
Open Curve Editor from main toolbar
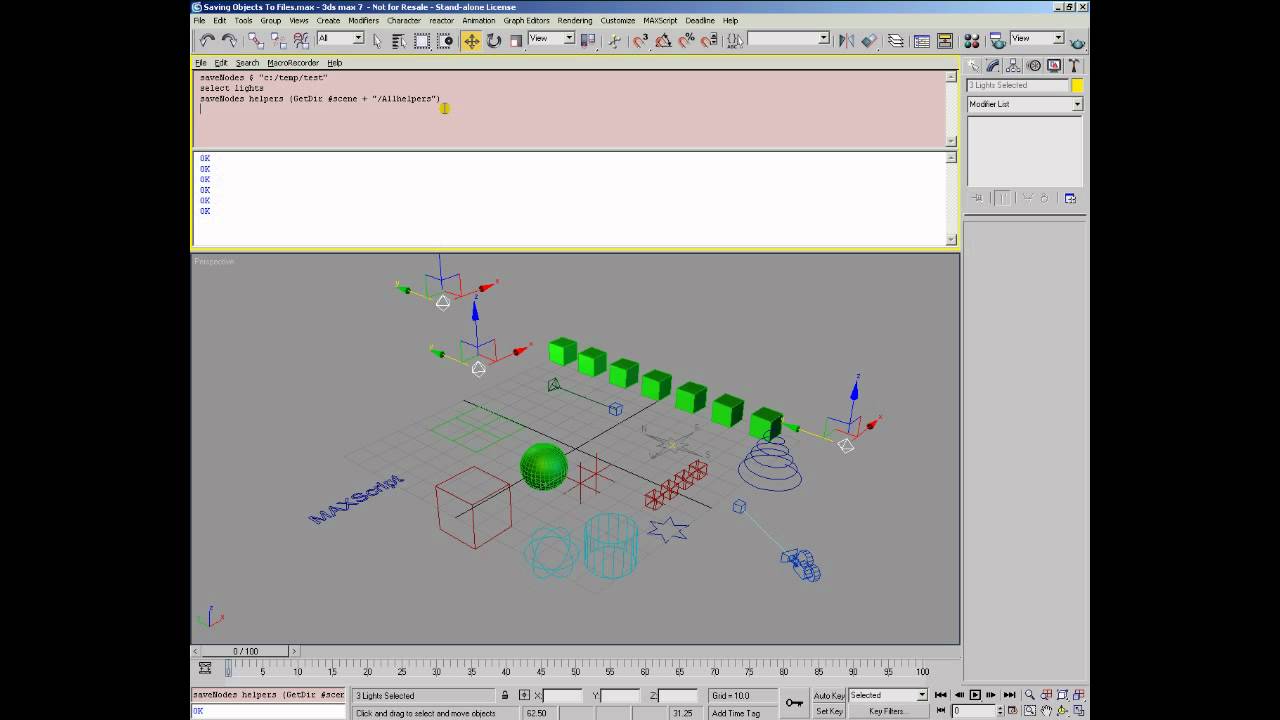(x=922, y=41)
